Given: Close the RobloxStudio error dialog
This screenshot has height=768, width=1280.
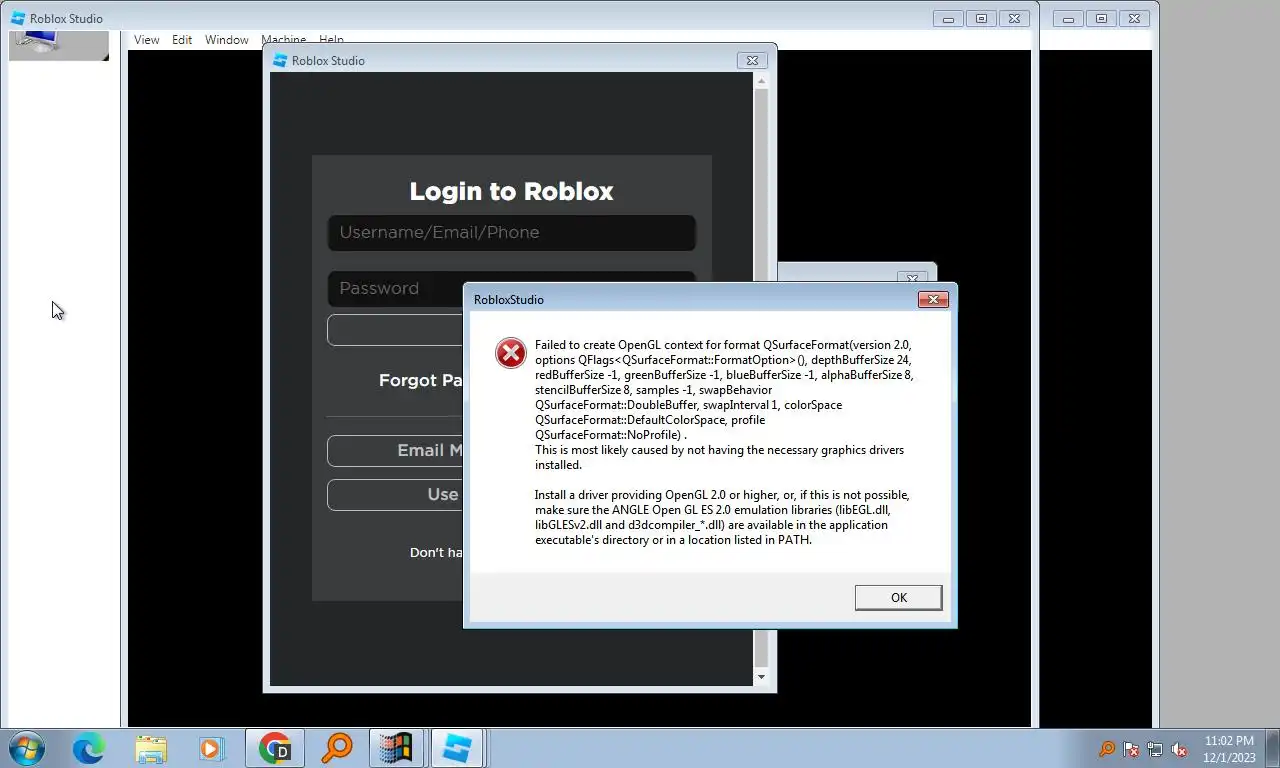Looking at the screenshot, I should pos(932,299).
